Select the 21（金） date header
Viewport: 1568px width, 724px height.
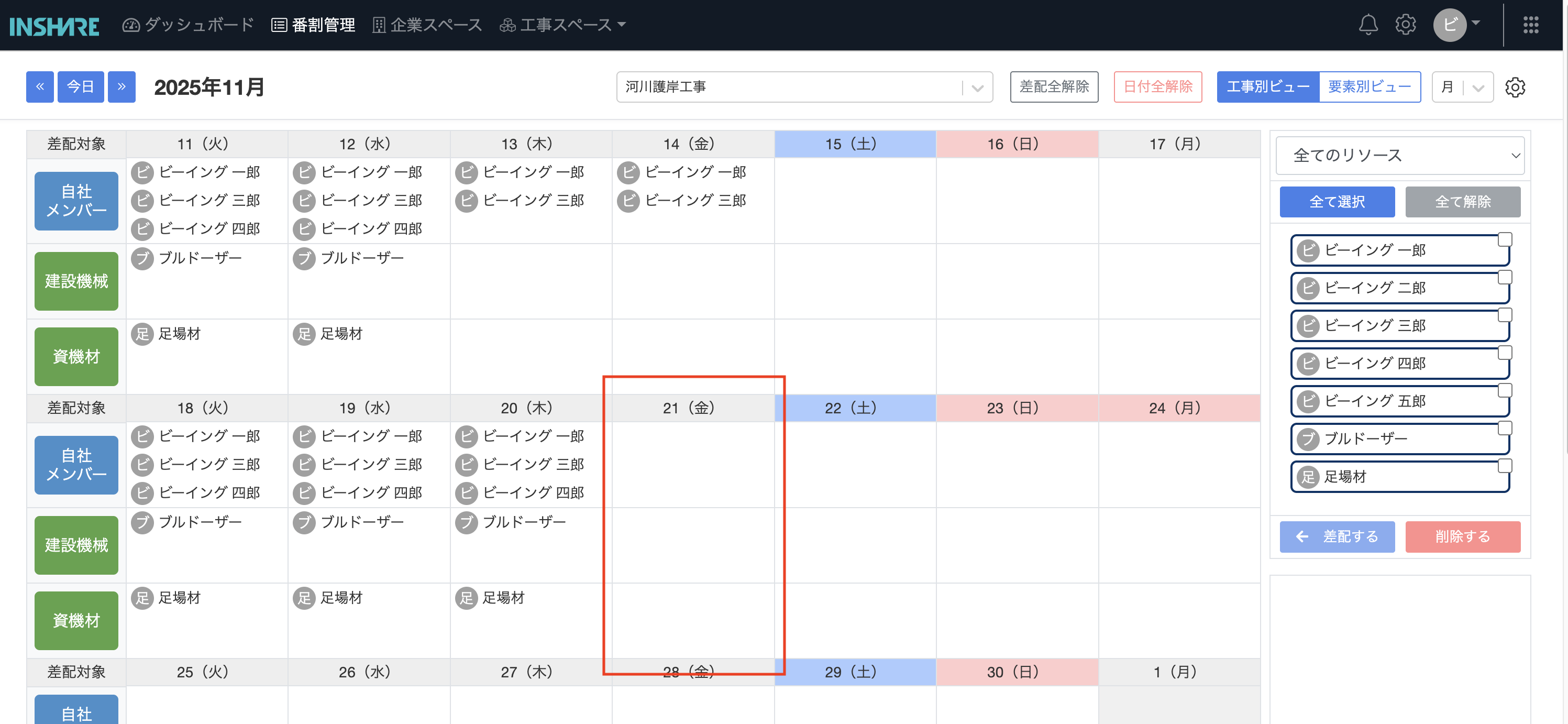(x=693, y=408)
